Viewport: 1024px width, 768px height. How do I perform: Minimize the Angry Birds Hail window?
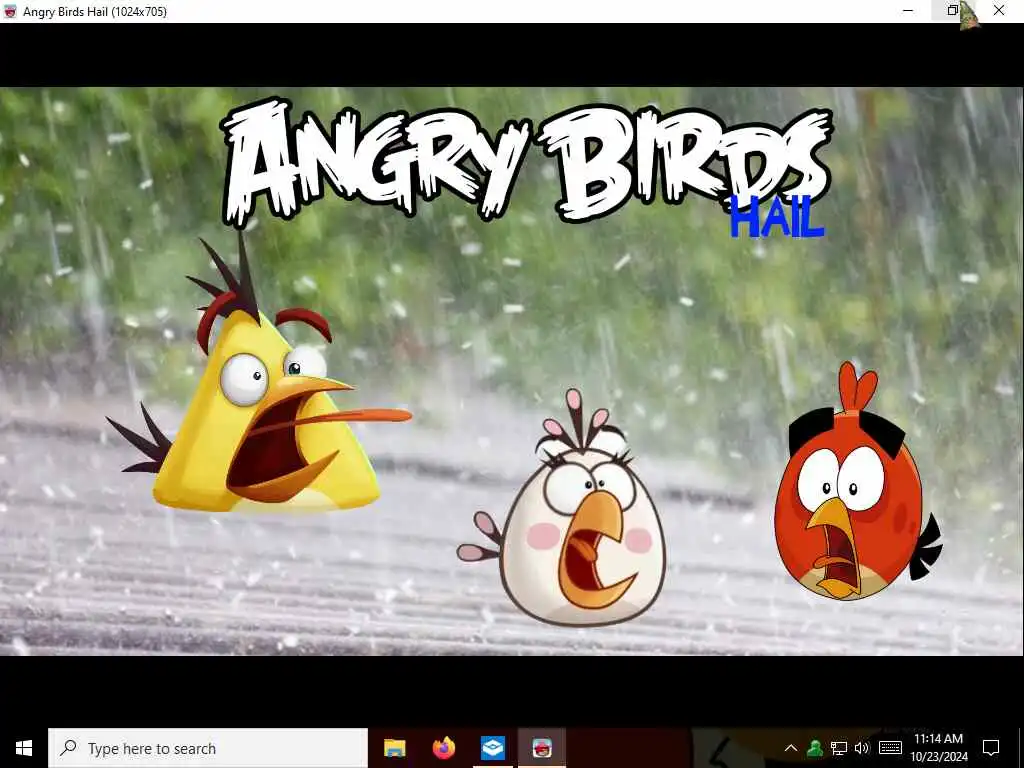point(908,11)
